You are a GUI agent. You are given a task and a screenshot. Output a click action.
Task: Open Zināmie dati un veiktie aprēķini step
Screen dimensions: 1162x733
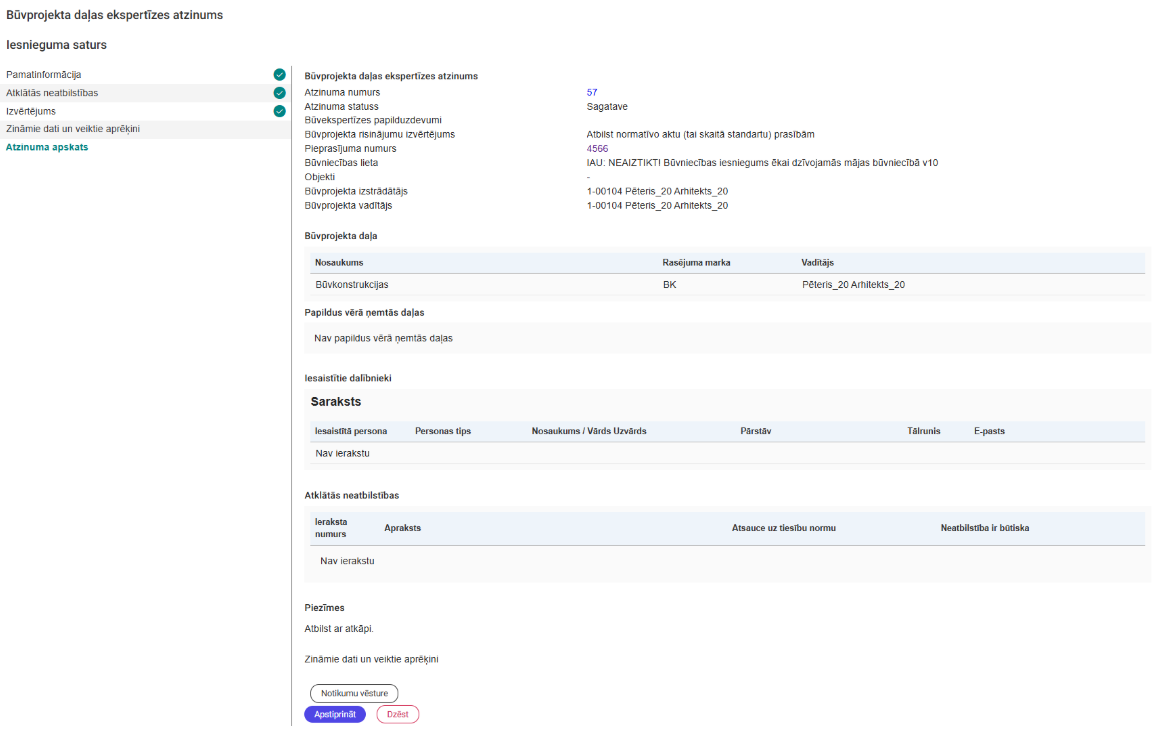pyautogui.click(x=73, y=129)
